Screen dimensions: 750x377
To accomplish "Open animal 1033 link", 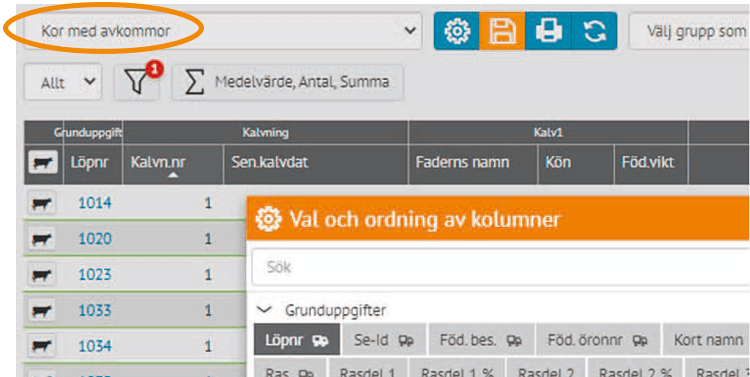I will [x=95, y=310].
